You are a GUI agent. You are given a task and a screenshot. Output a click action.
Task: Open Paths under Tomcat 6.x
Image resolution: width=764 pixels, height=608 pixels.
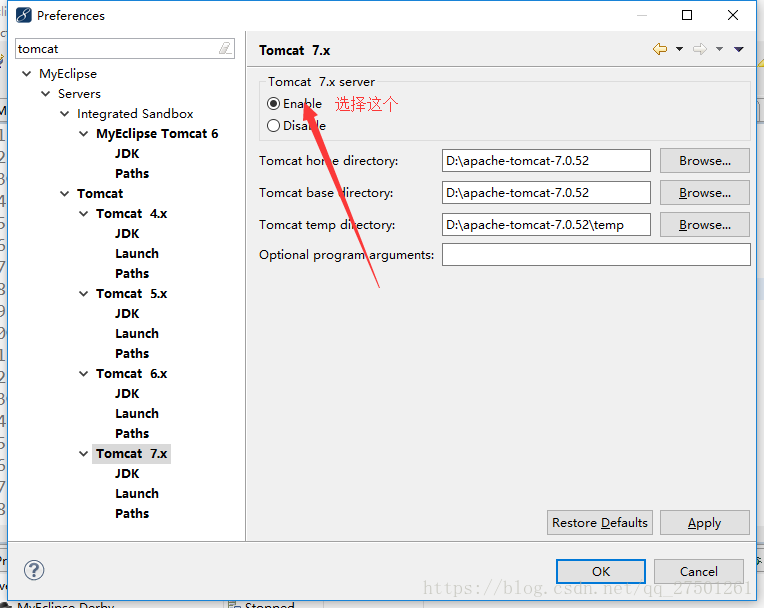132,434
